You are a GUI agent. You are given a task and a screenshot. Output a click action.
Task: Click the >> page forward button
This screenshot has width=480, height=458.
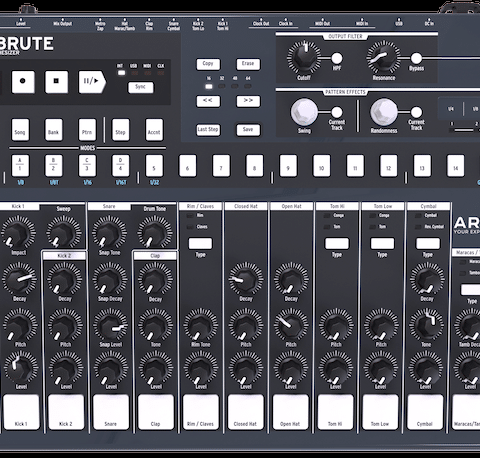[x=248, y=101]
